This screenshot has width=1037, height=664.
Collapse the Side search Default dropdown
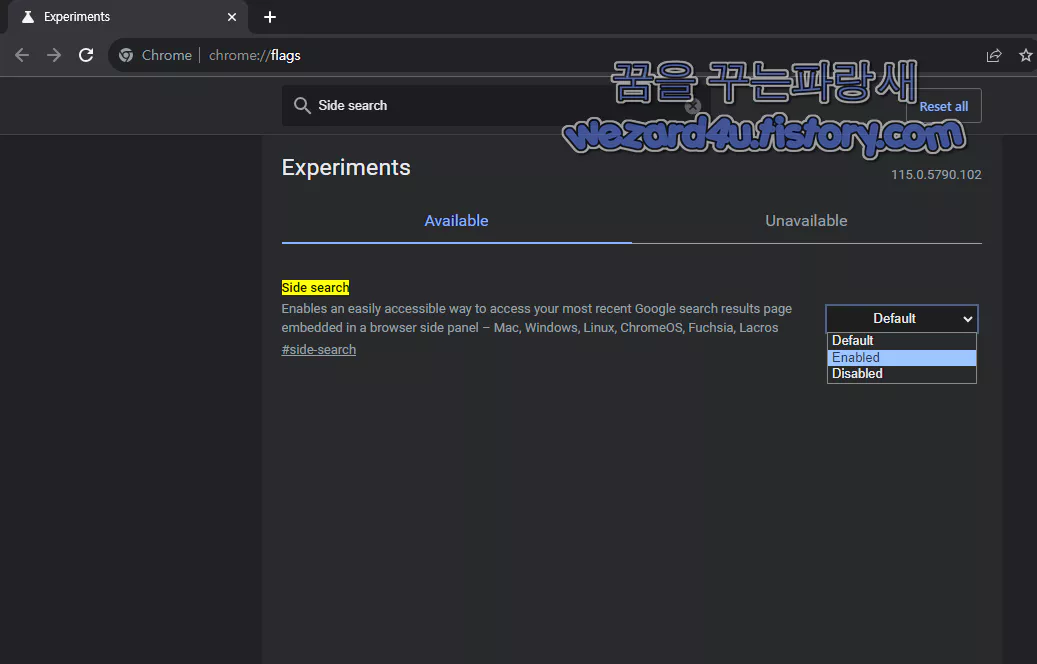[x=901, y=319]
